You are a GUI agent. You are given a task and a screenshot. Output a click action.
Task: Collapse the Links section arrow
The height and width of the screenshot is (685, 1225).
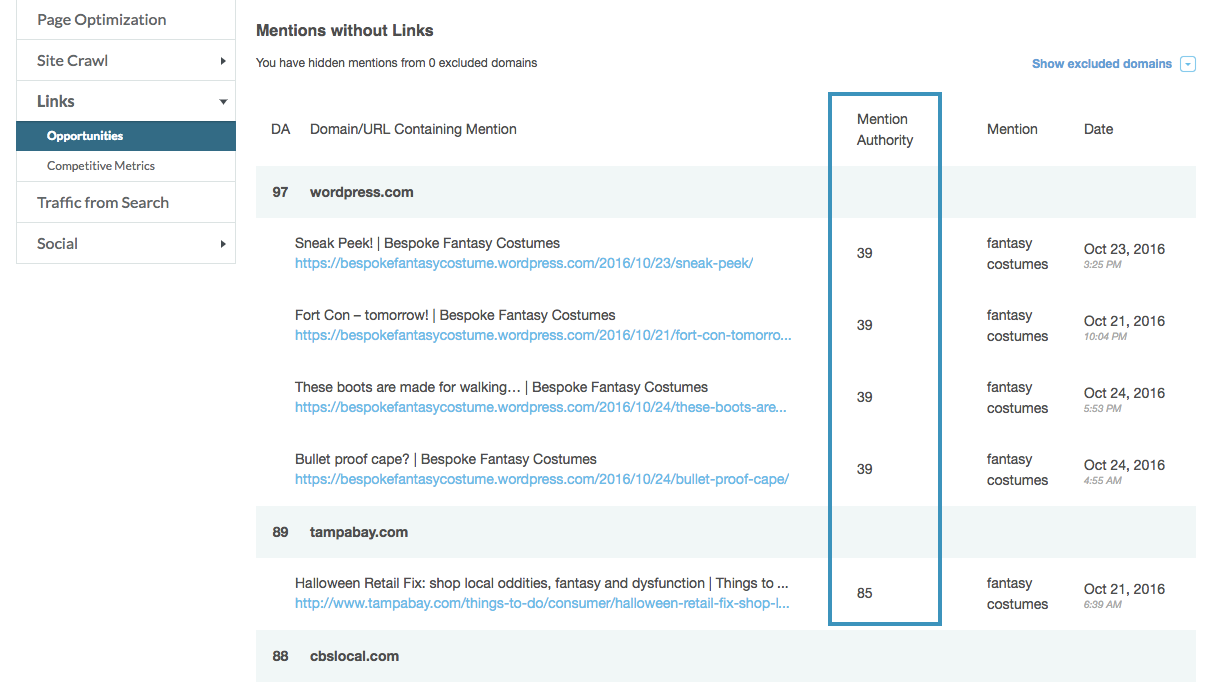tap(223, 102)
